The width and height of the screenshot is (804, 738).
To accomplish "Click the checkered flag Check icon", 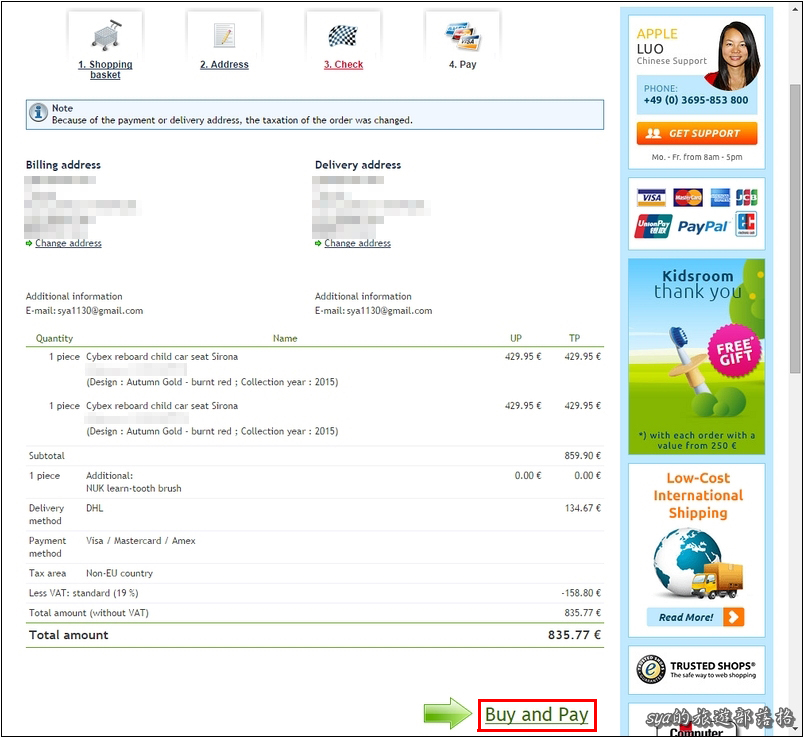I will point(343,35).
